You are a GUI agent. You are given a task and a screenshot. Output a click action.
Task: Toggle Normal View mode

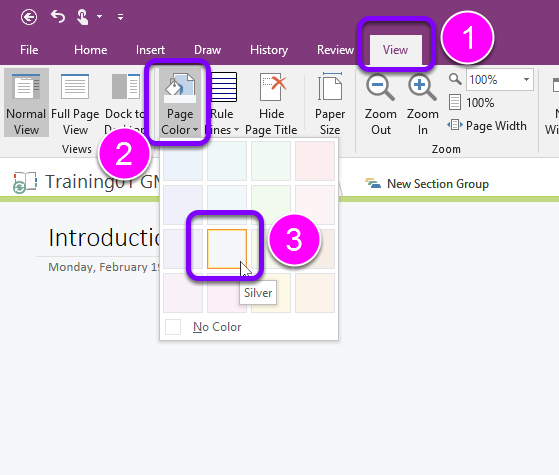coord(26,103)
